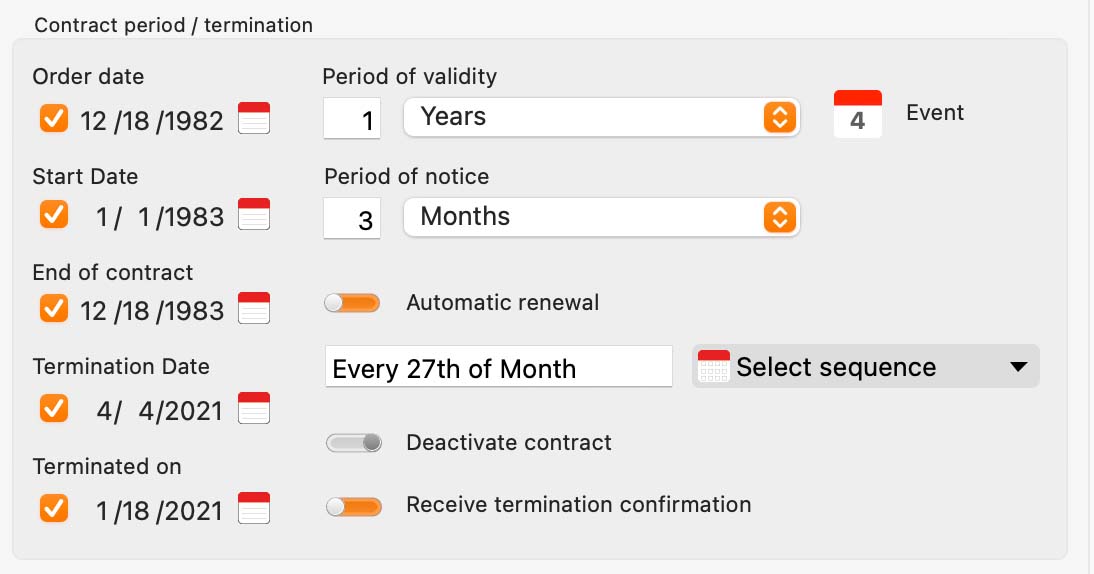Toggle the Termination Date checkbox
This screenshot has width=1094, height=574.
pyautogui.click(x=54, y=409)
